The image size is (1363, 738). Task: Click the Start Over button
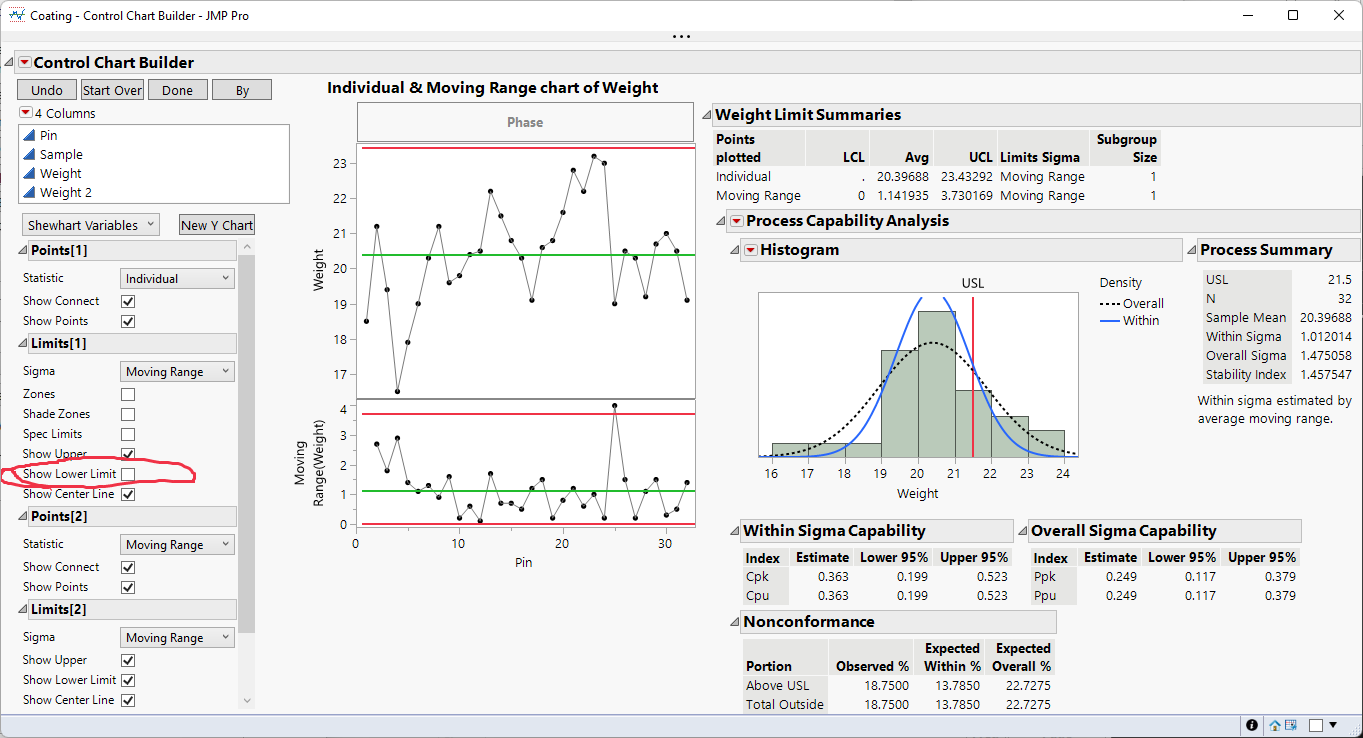tap(112, 90)
